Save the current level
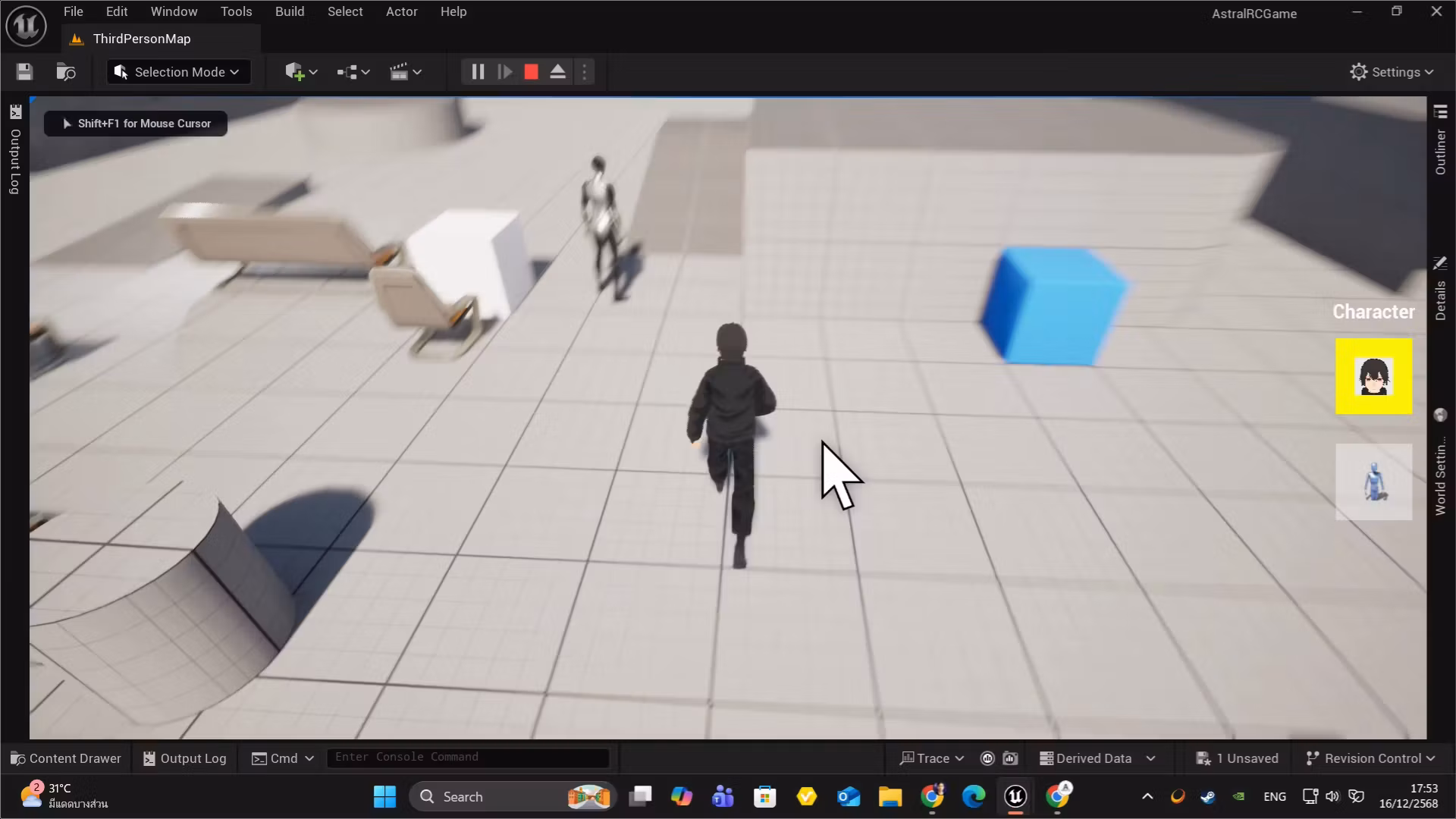This screenshot has width=1456, height=819. [24, 71]
